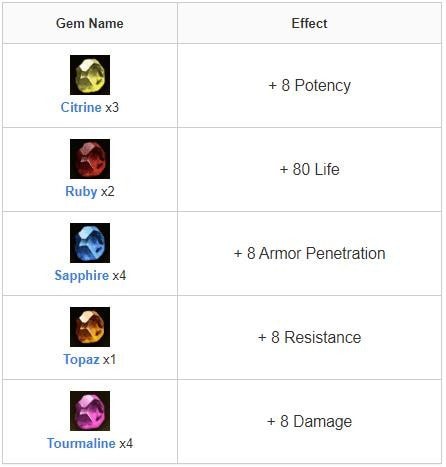Viewport: 446px width, 467px height.
Task: Click the yellow Citrine gem icon
Action: point(90,75)
